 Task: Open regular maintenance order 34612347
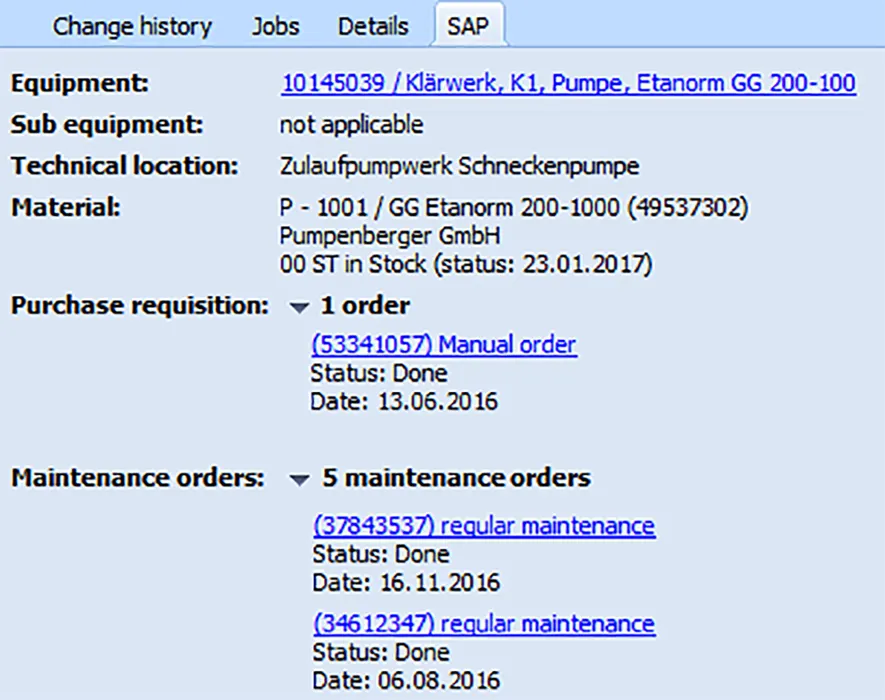[483, 625]
